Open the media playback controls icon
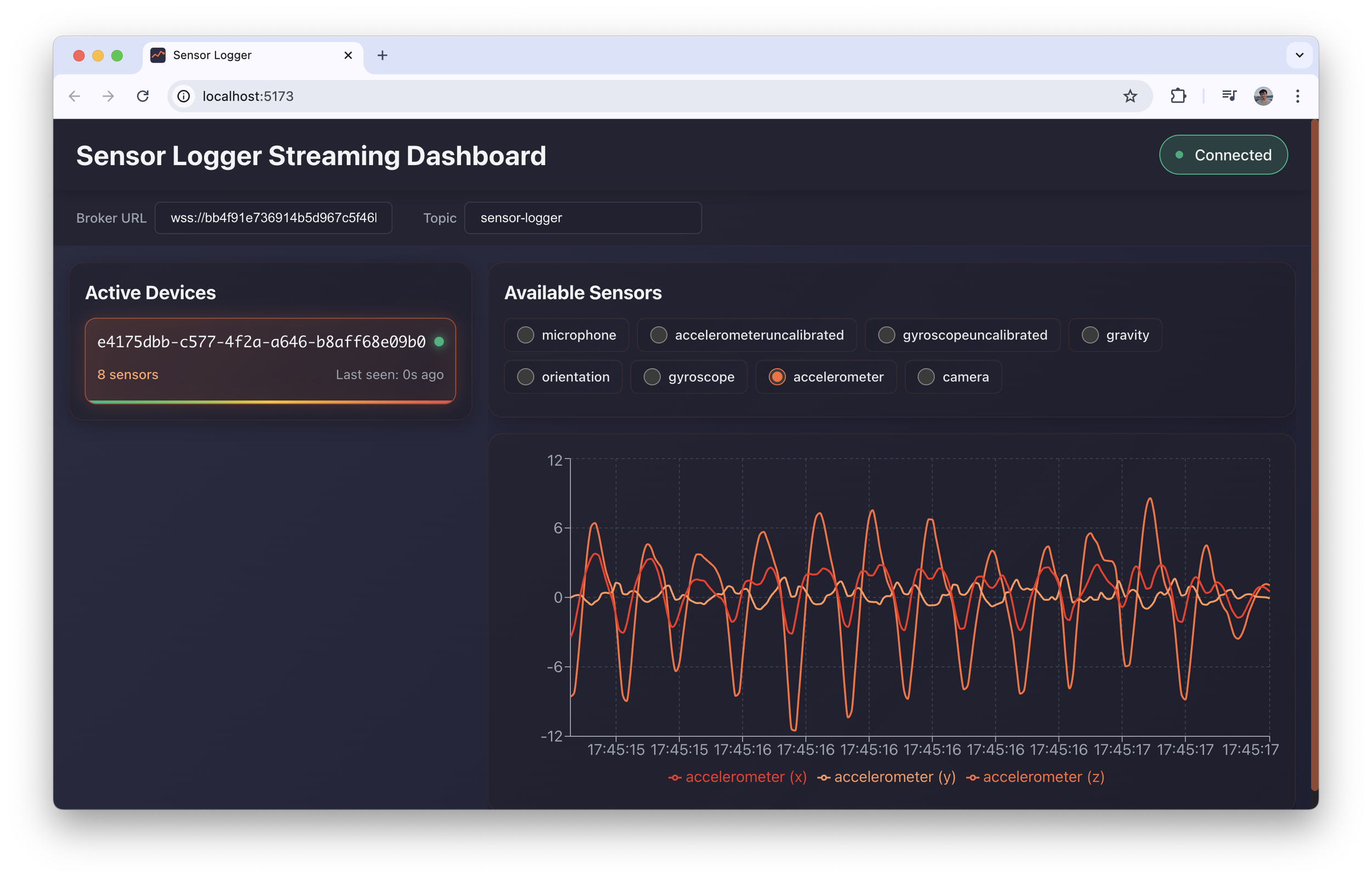The width and height of the screenshot is (1372, 880). coord(1229,96)
